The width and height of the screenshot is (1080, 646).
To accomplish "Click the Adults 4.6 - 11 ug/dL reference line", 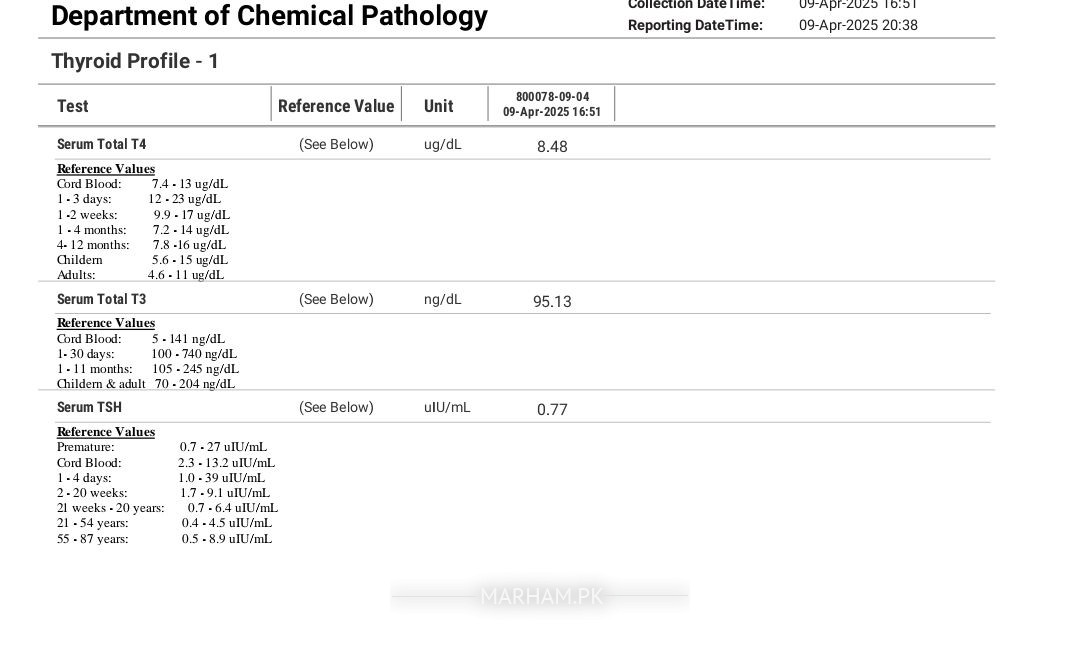I will pos(140,275).
